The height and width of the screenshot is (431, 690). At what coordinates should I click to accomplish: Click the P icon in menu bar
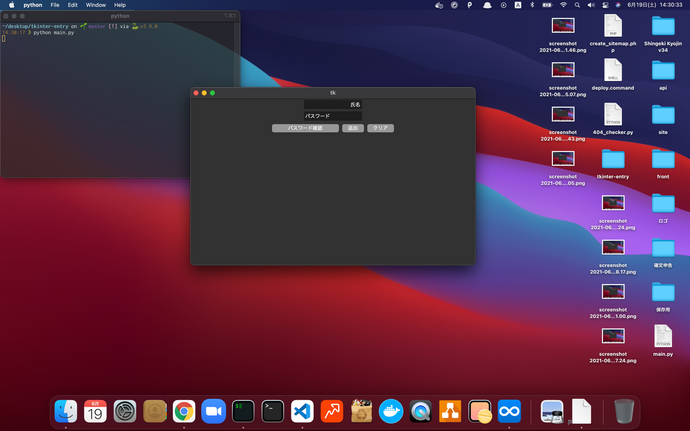tap(470, 5)
